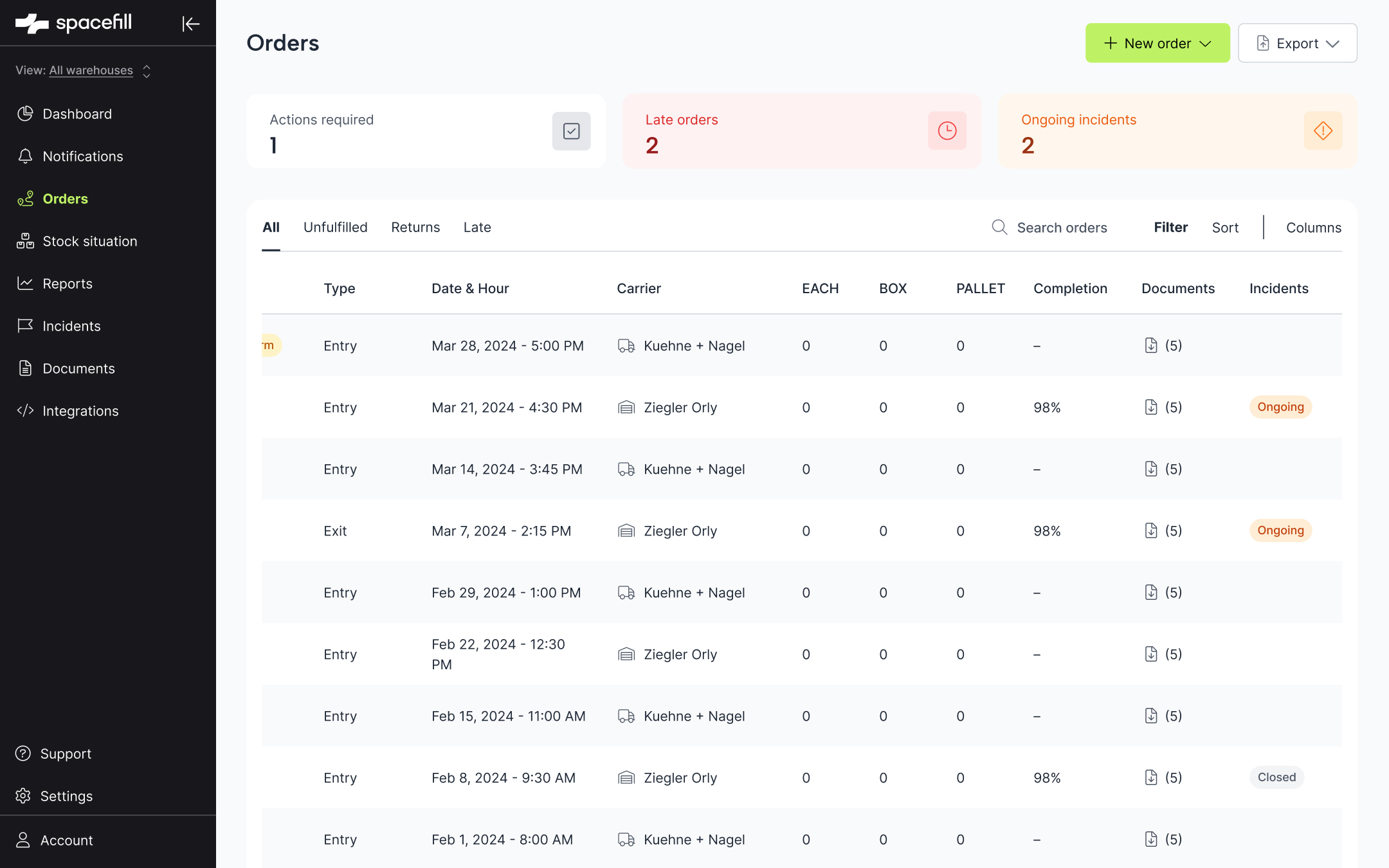Click the Ongoing badge on the Mar 7 order
Viewport: 1389px width, 868px height.
coord(1280,530)
